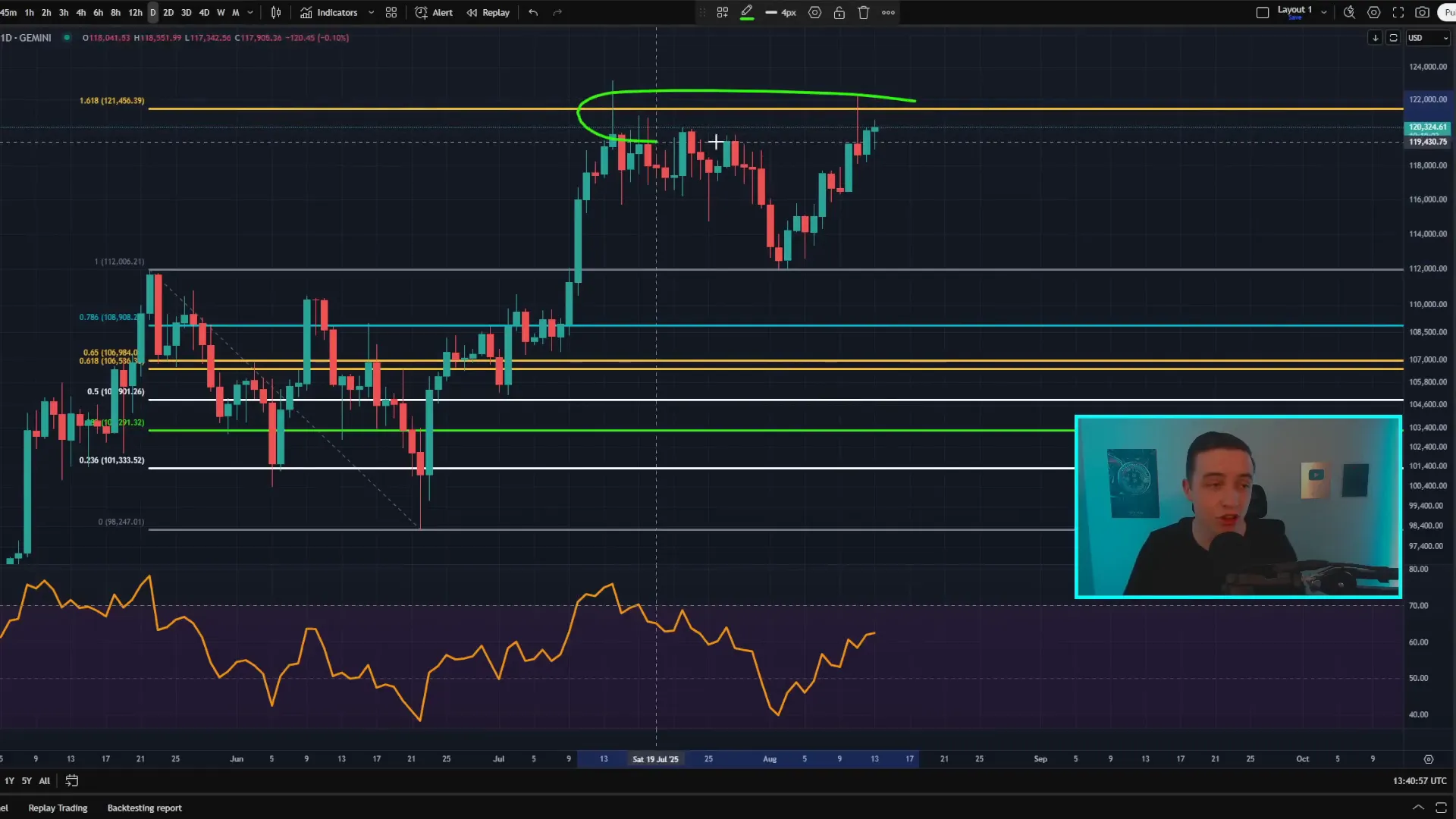Image resolution: width=1456 pixels, height=819 pixels.
Task: Create an Alert
Action: click(x=434, y=12)
